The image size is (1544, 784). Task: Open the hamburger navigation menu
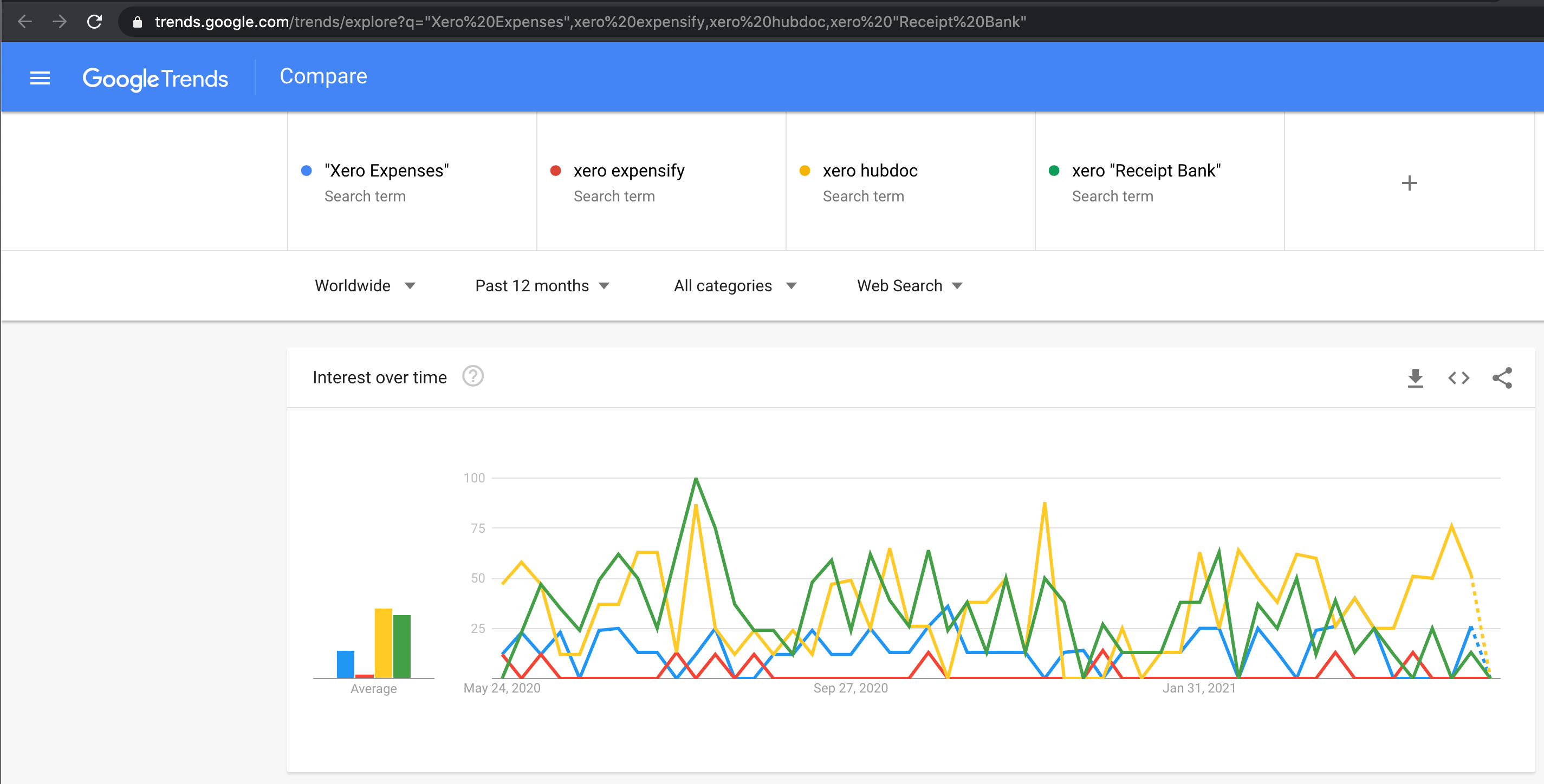[40, 78]
